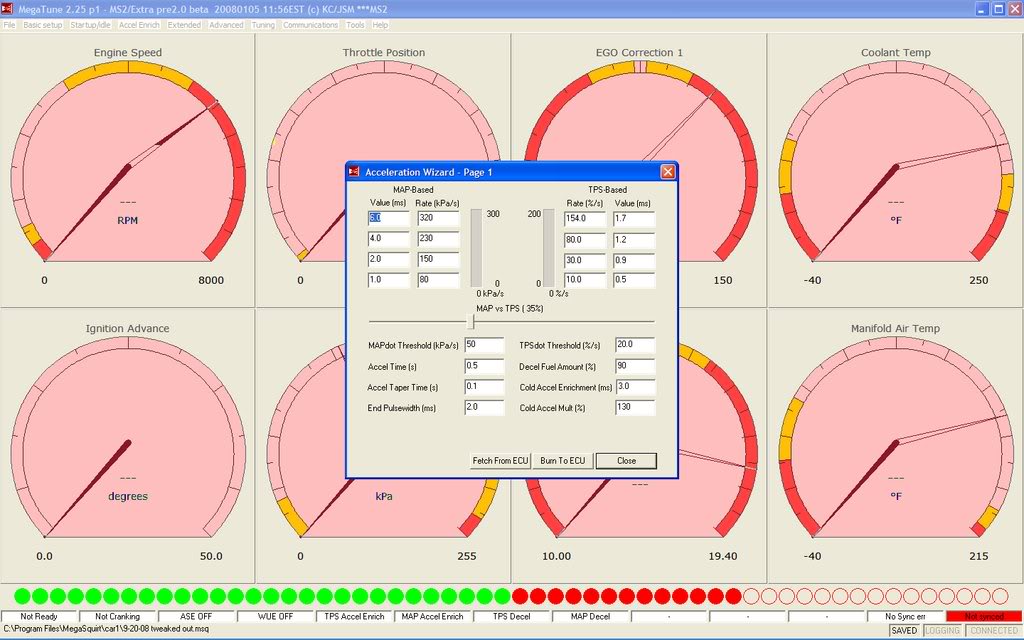Click the Throttle Position gauge title
The height and width of the screenshot is (640, 1024).
[x=383, y=52]
